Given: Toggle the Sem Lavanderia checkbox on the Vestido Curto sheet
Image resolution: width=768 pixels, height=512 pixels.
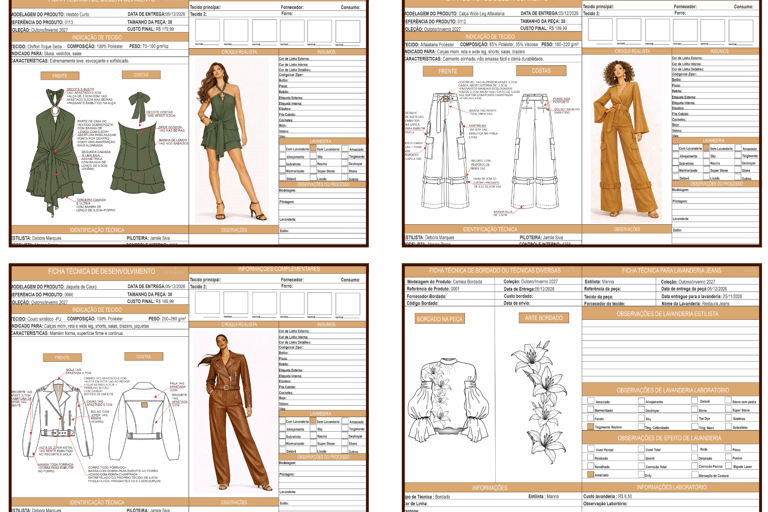Looking at the screenshot, I should 313,148.
